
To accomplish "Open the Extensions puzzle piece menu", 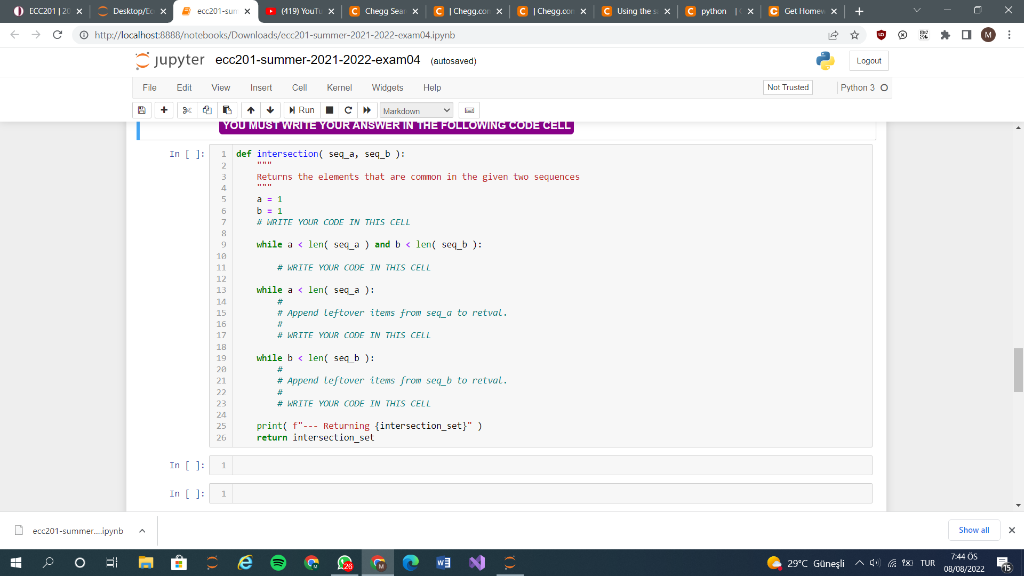I will coord(945,35).
